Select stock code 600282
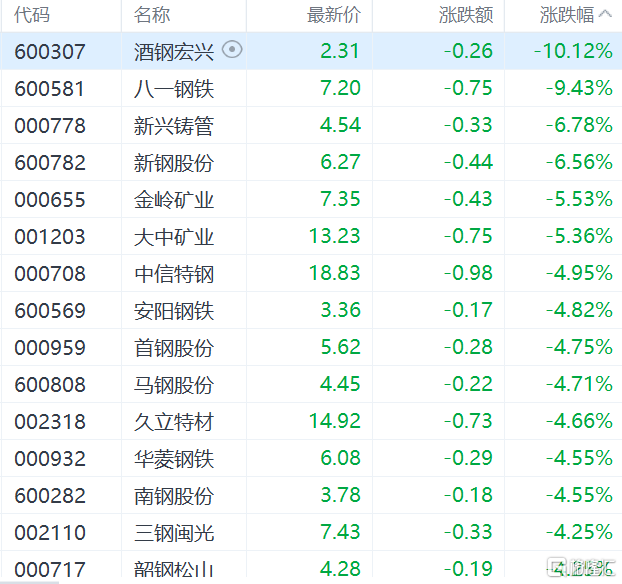 [x=50, y=496]
